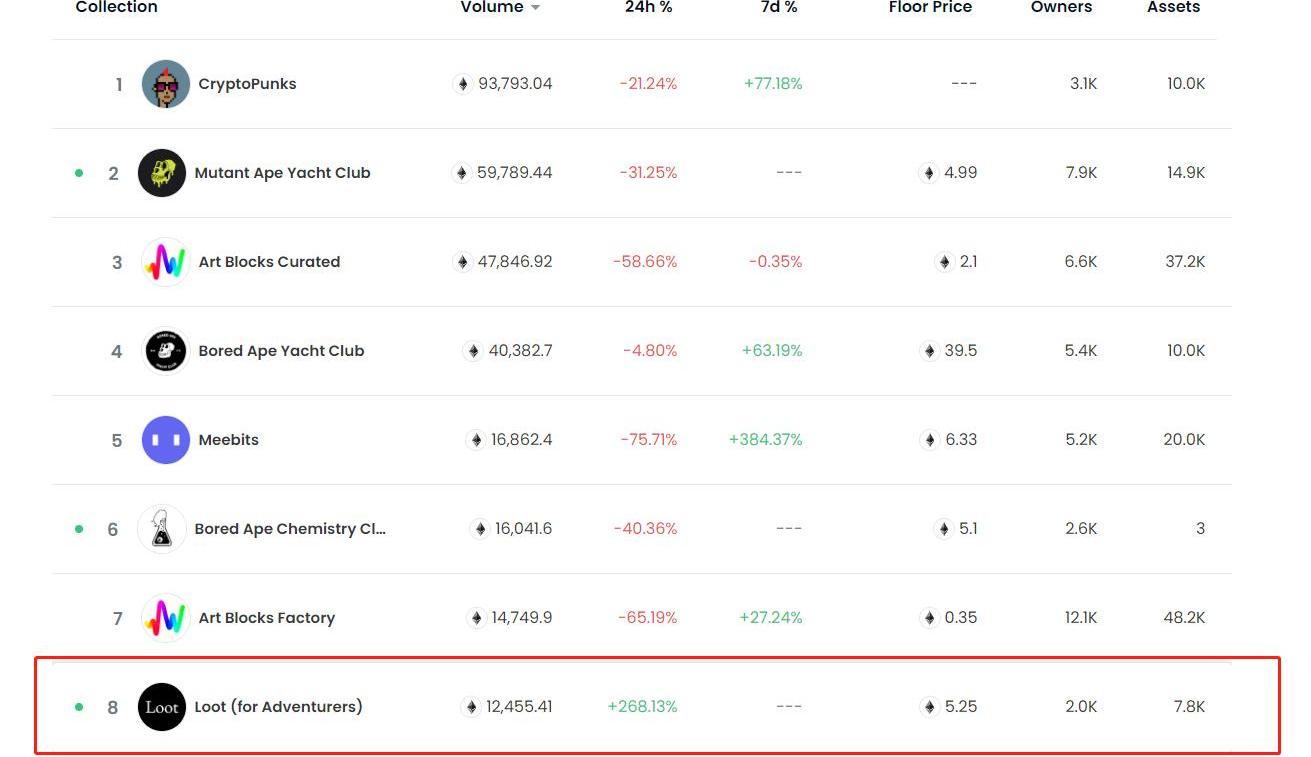Image resolution: width=1311 pixels, height=757 pixels.
Task: Click the 7.8K assets value for Loot
Action: [x=1189, y=707]
